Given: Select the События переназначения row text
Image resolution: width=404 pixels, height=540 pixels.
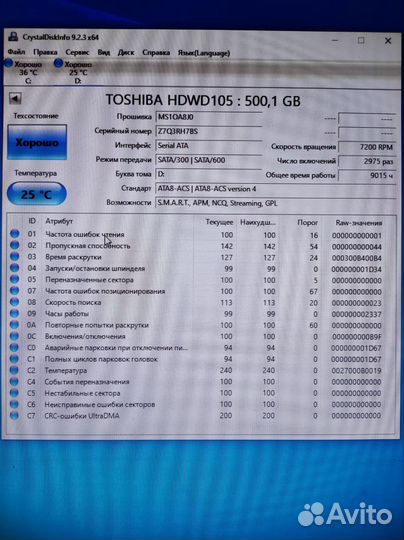Looking at the screenshot, I should coord(87,382).
